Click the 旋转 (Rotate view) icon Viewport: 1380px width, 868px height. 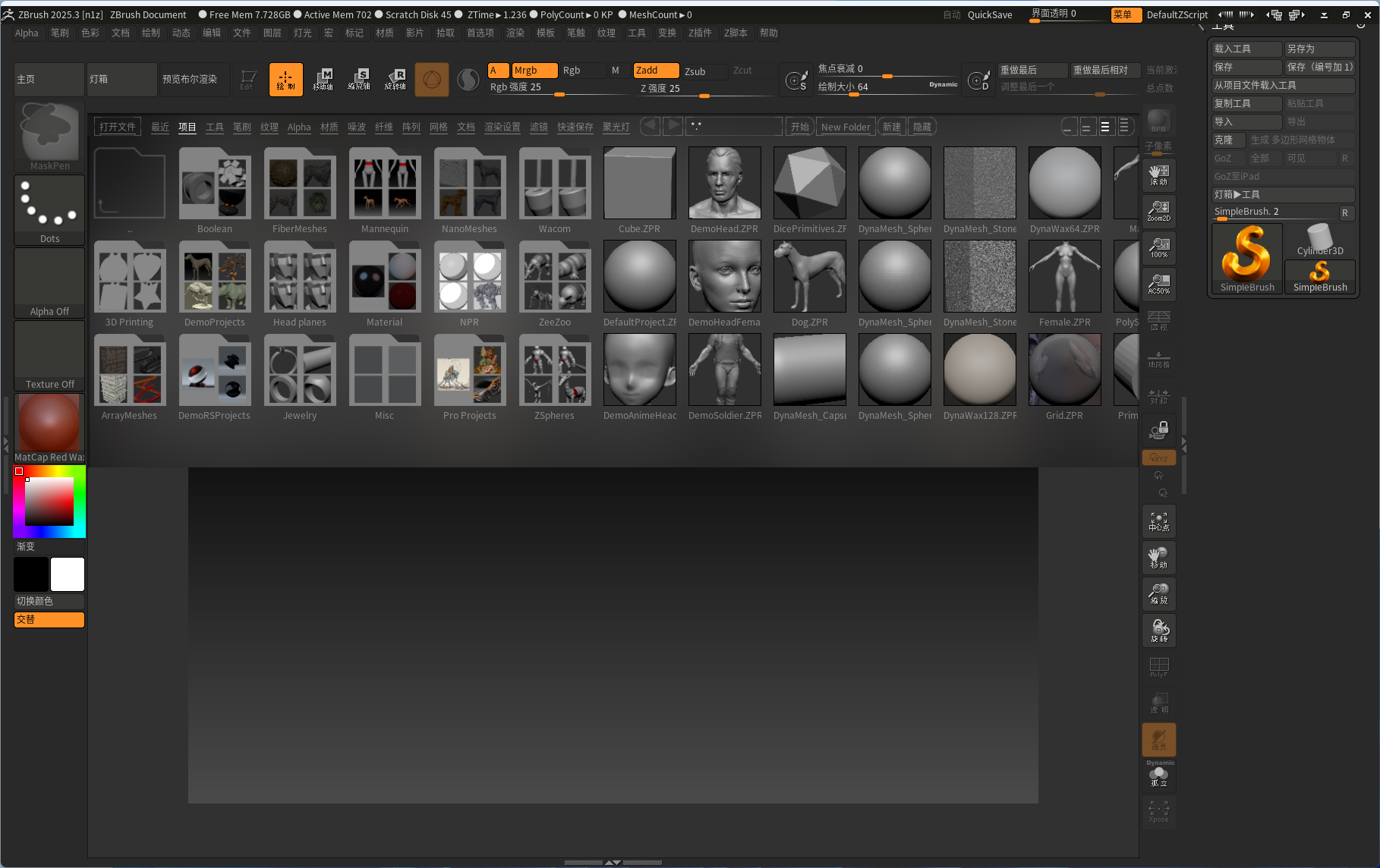1159,631
